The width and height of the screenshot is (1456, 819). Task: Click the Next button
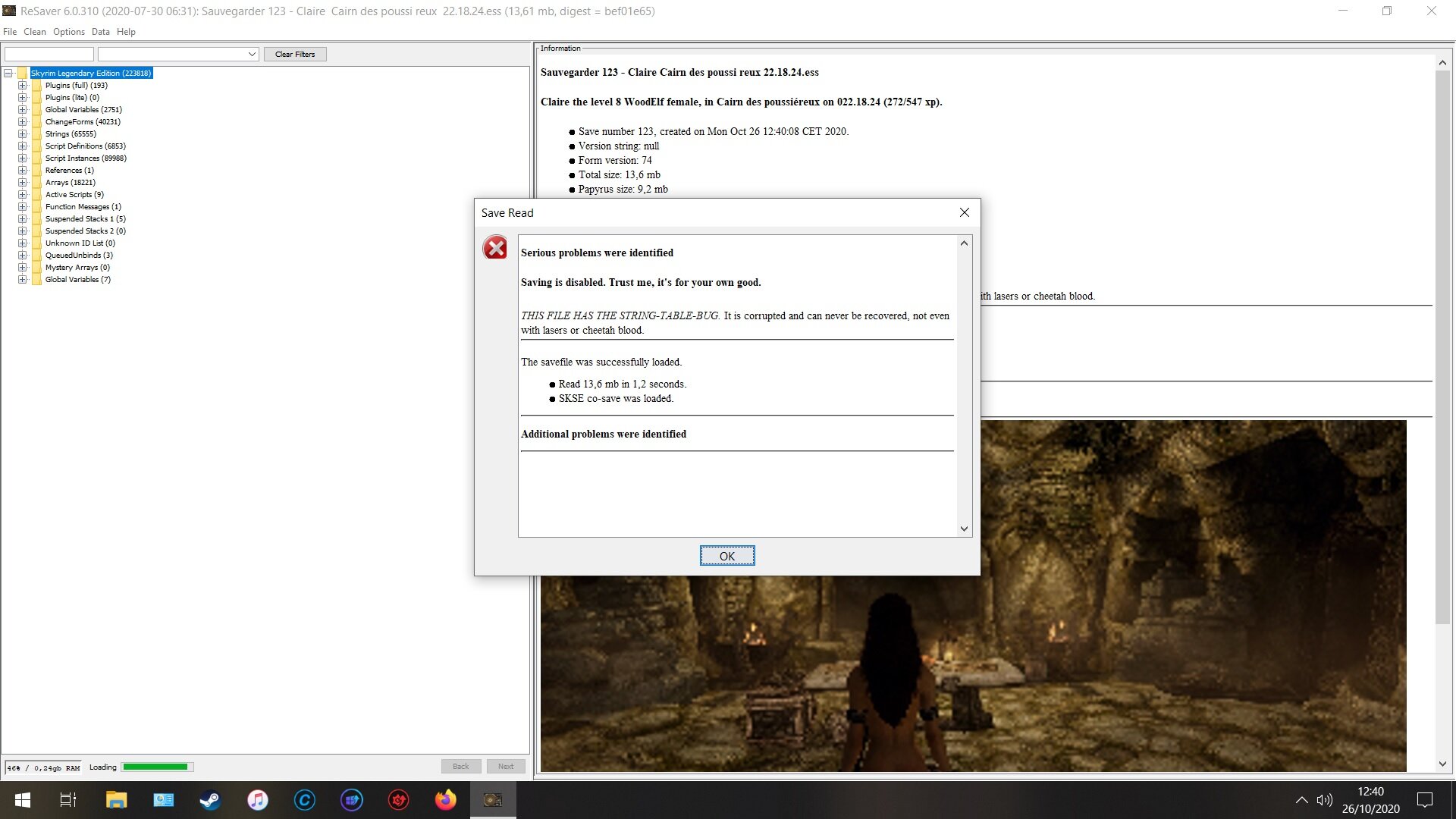coord(506,767)
